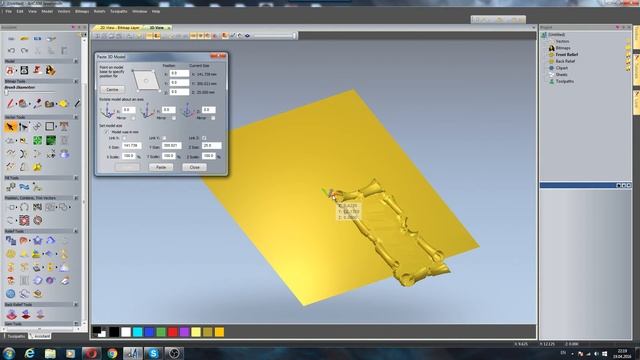
Task: Click the blue round icon in Relief Tools
Action: tap(11, 293)
